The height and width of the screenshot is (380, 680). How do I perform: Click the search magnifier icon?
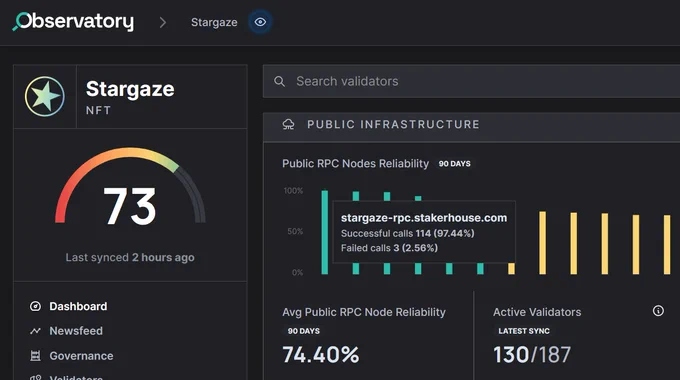point(280,81)
